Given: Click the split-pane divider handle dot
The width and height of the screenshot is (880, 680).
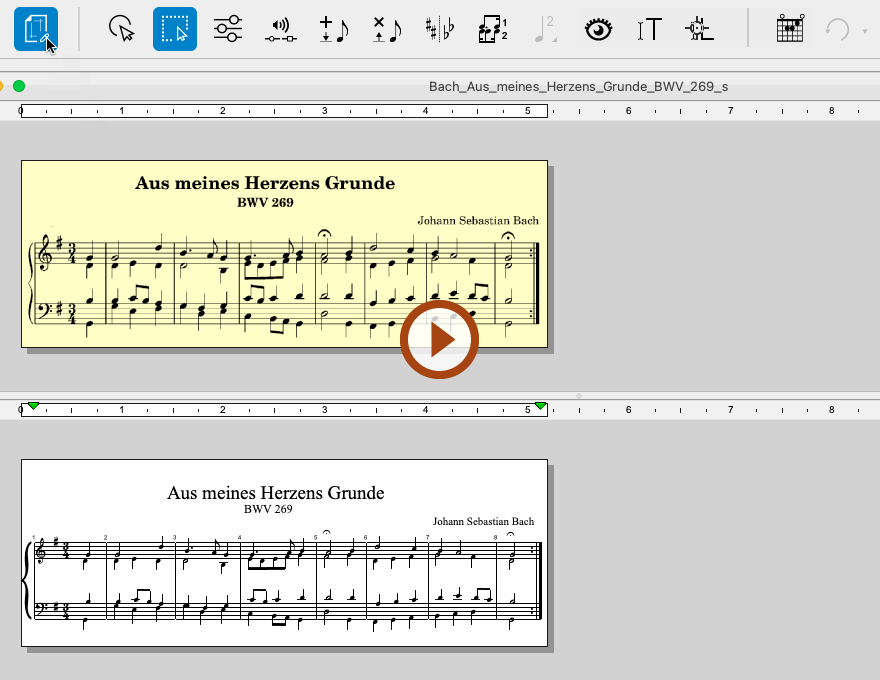Looking at the screenshot, I should (579, 396).
